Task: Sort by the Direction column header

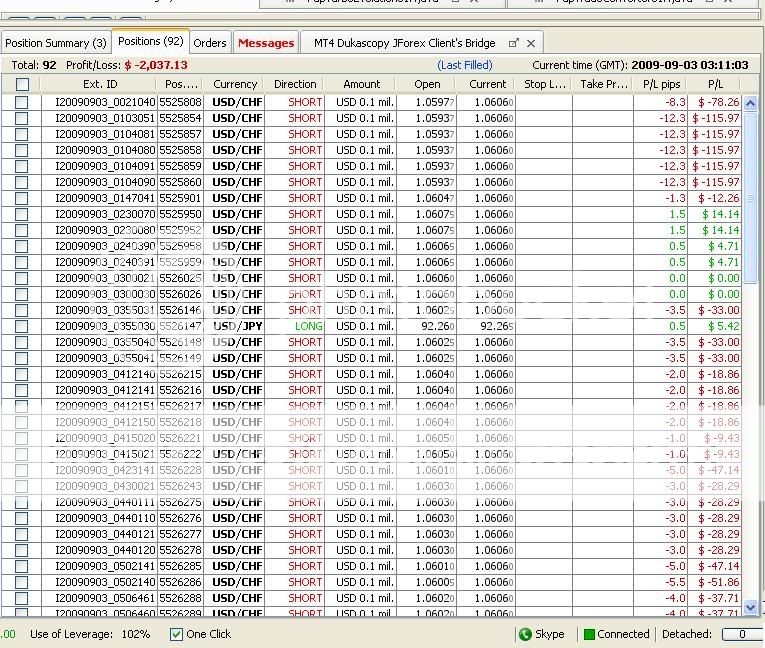Action: coord(295,84)
